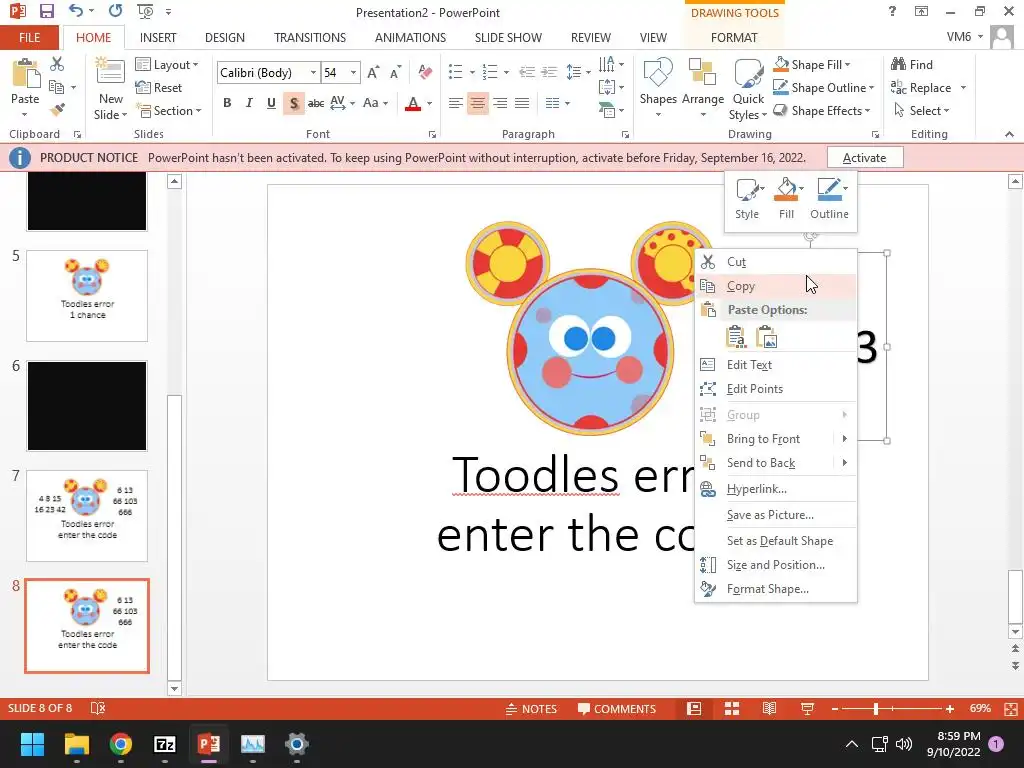Switch to Reading View icon
The width and height of the screenshot is (1024, 768).
[x=769, y=709]
